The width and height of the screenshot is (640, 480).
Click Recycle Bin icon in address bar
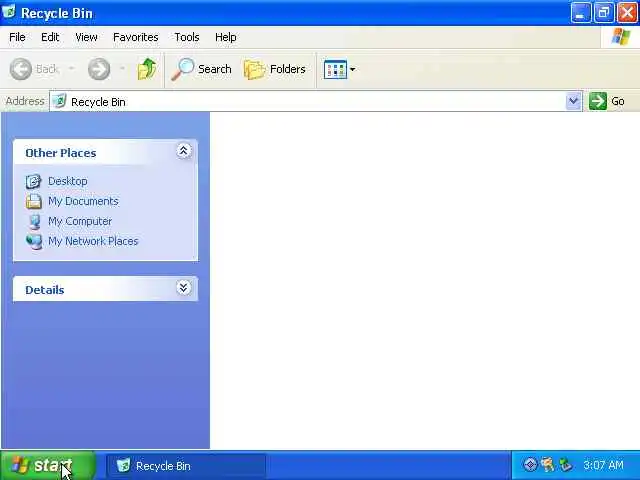pyautogui.click(x=60, y=101)
